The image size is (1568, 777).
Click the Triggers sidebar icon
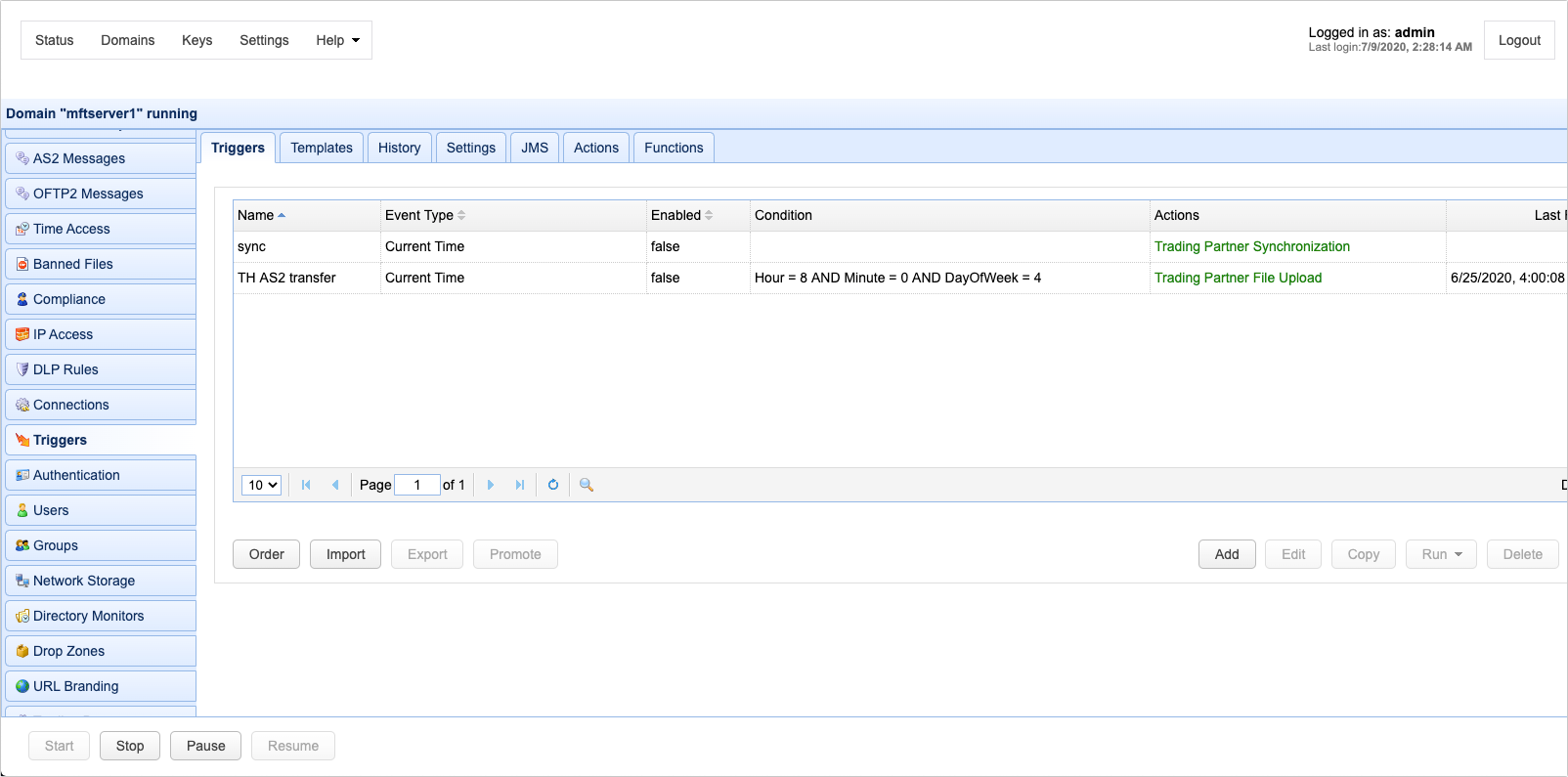(22, 440)
